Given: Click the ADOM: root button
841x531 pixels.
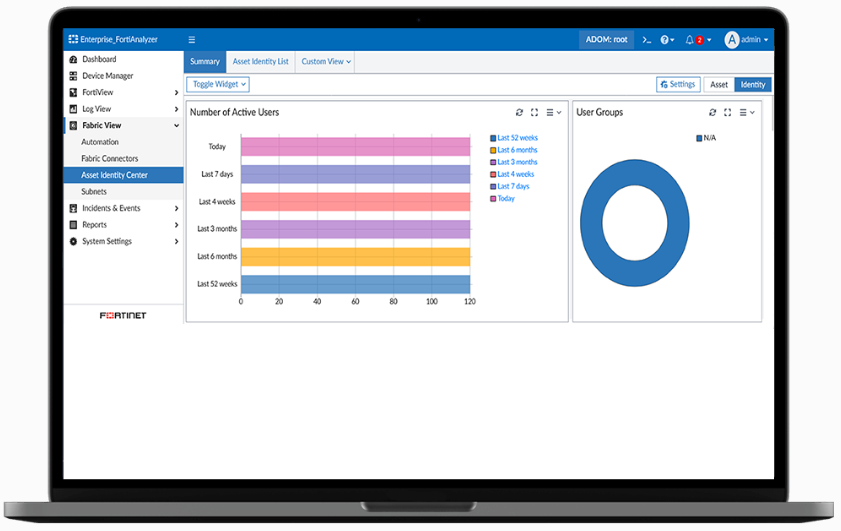Looking at the screenshot, I should point(607,40).
